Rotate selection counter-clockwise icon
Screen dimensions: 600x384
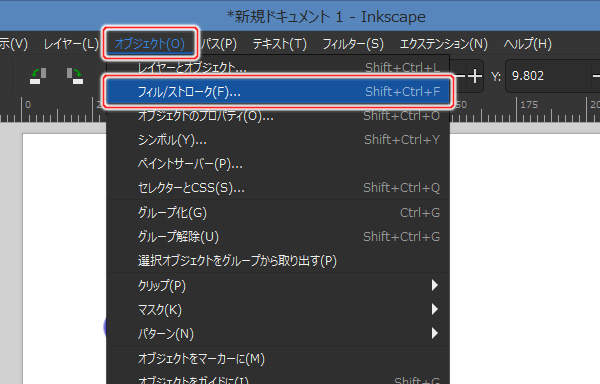[38, 76]
